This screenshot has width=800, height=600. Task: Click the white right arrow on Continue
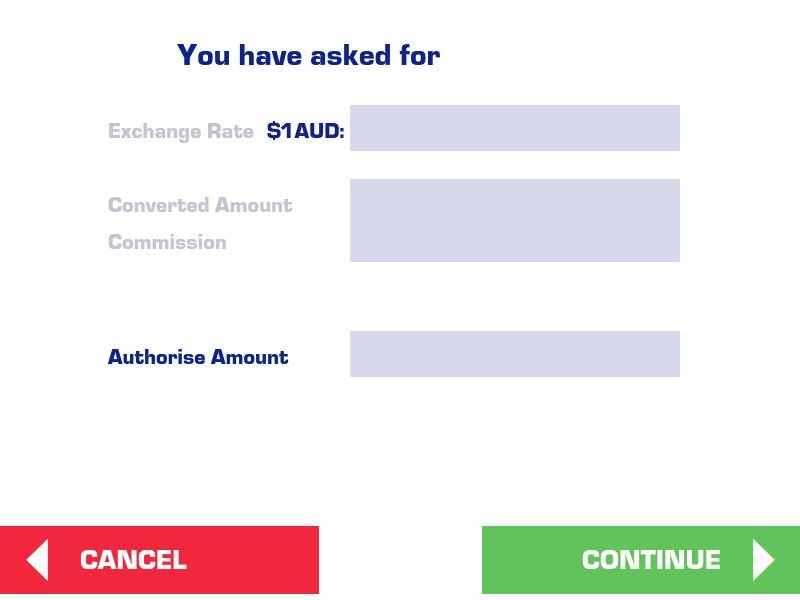pyautogui.click(x=763, y=560)
